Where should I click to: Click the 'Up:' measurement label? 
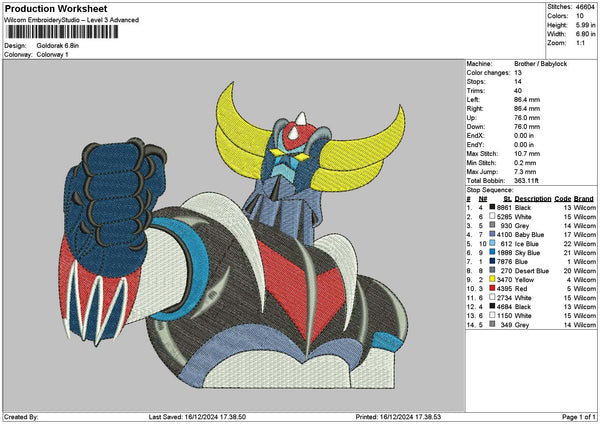[471, 118]
